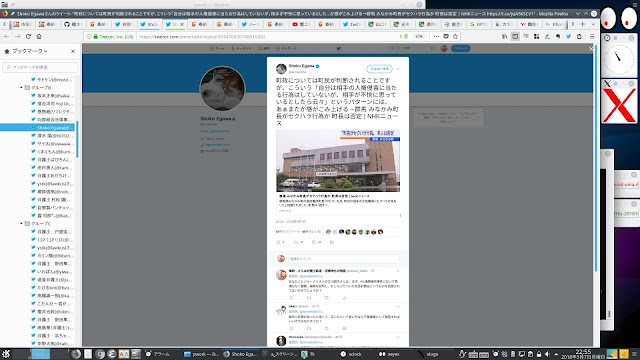This screenshot has width=640, height=360.
Task: Open the Twitter Moments nav item
Action: click(x=242, y=49)
